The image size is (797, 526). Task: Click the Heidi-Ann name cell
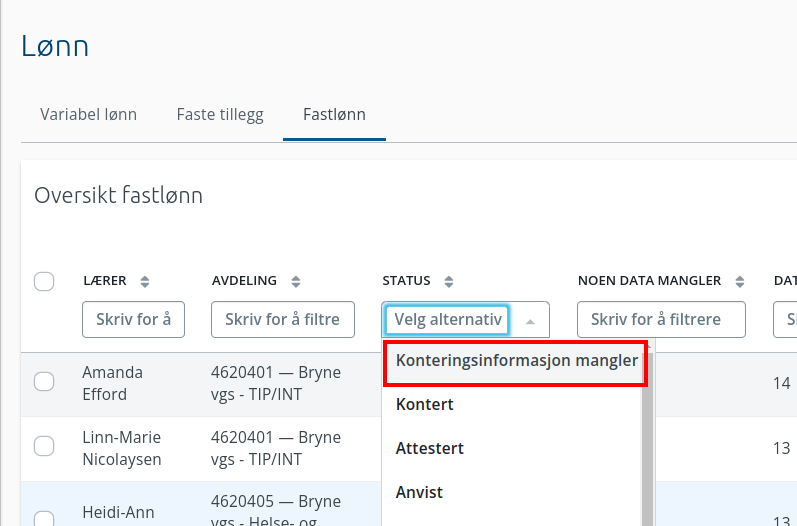point(118,512)
